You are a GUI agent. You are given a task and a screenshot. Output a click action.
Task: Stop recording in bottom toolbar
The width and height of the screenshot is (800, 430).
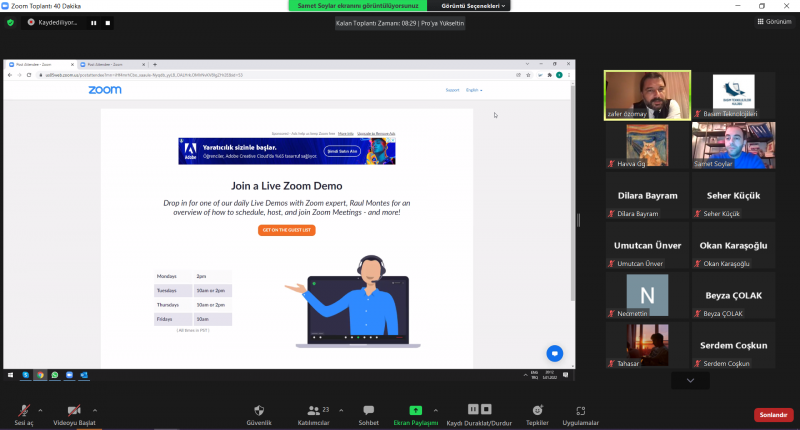pos(486,409)
